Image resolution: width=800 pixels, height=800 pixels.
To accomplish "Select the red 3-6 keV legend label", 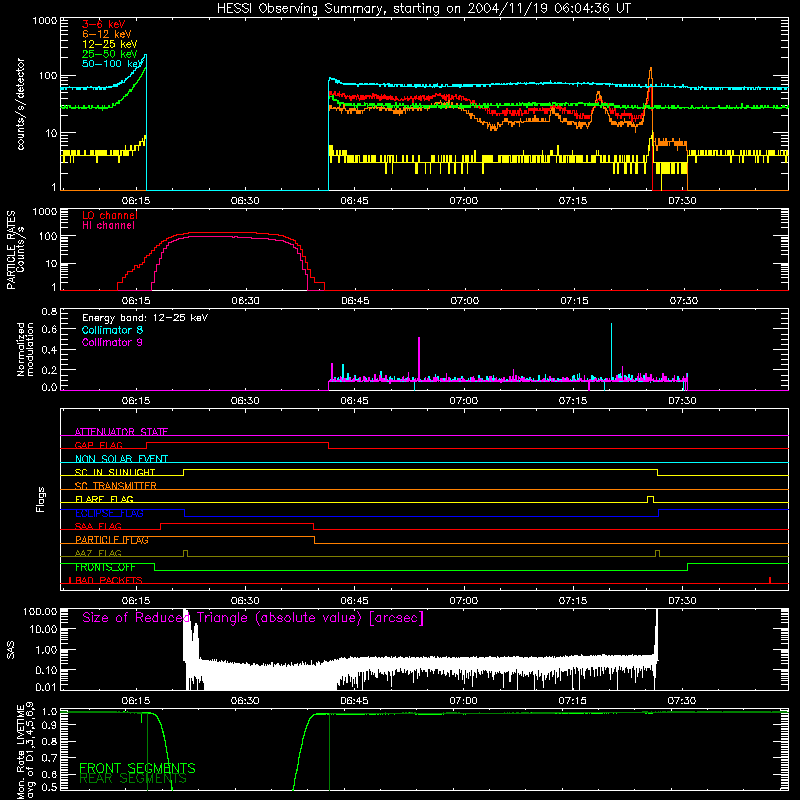I will 103,24.
